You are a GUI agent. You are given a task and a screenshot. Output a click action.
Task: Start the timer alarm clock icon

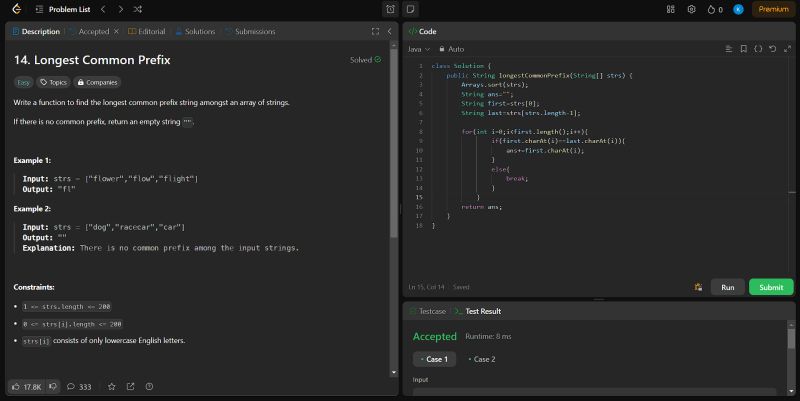390,9
